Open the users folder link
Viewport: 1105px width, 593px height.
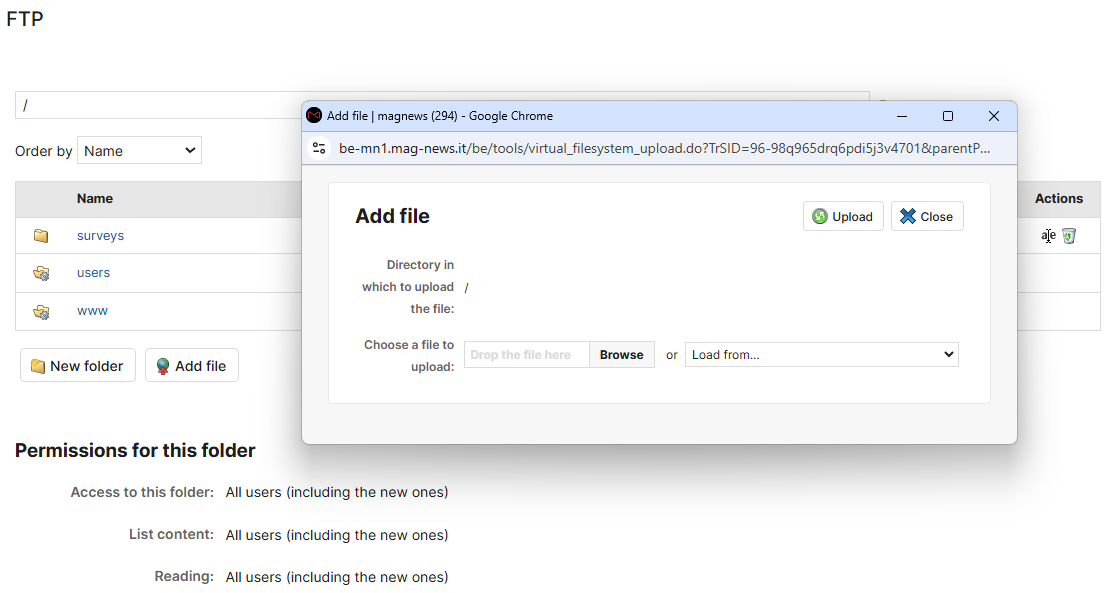[94, 273]
